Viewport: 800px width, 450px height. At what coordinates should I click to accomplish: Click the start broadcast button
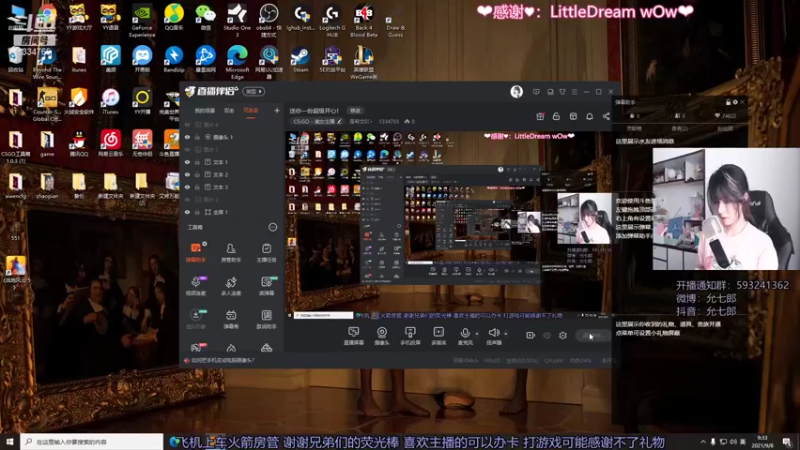(x=593, y=336)
